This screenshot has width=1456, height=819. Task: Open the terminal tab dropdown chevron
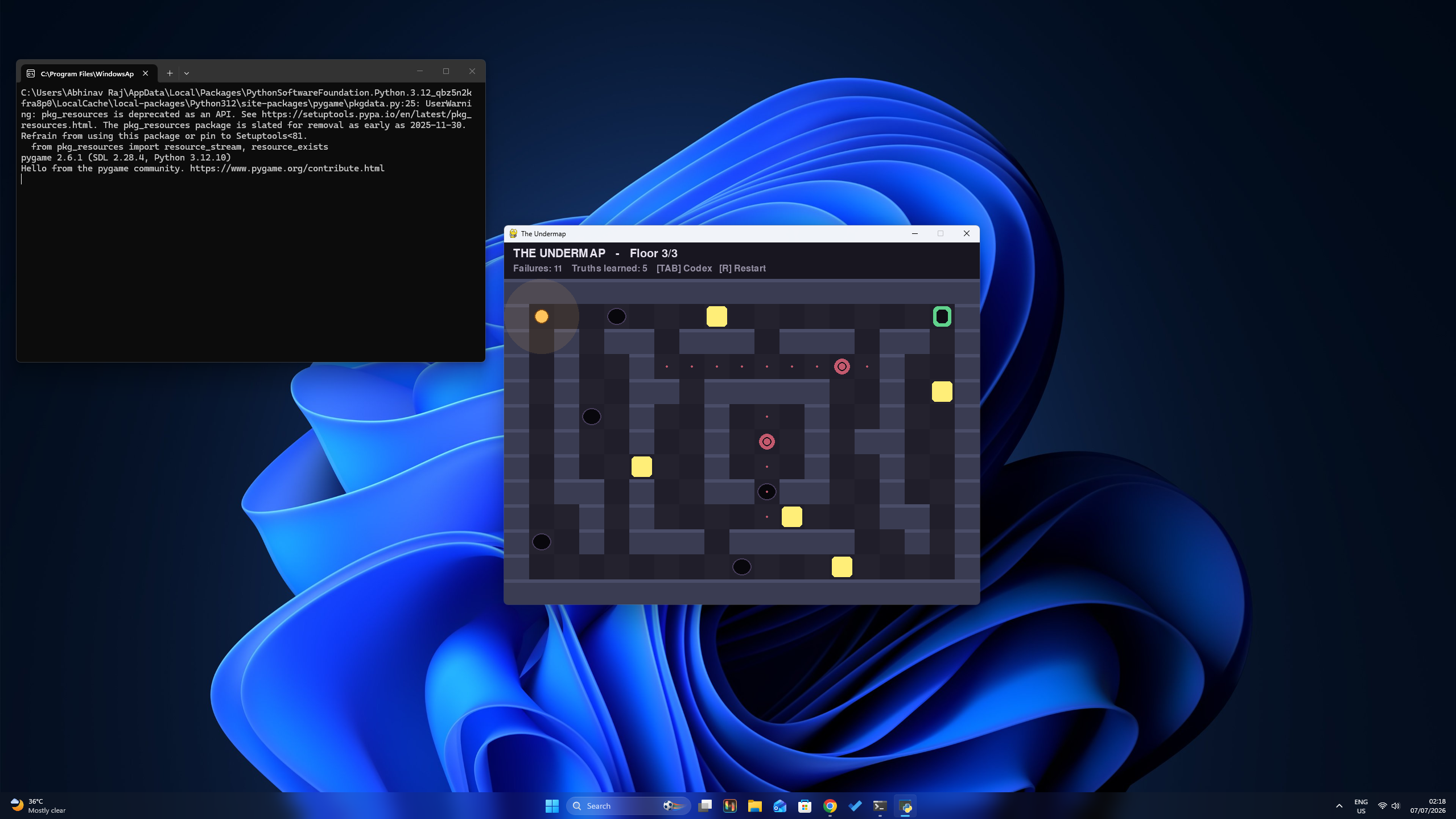point(187,73)
